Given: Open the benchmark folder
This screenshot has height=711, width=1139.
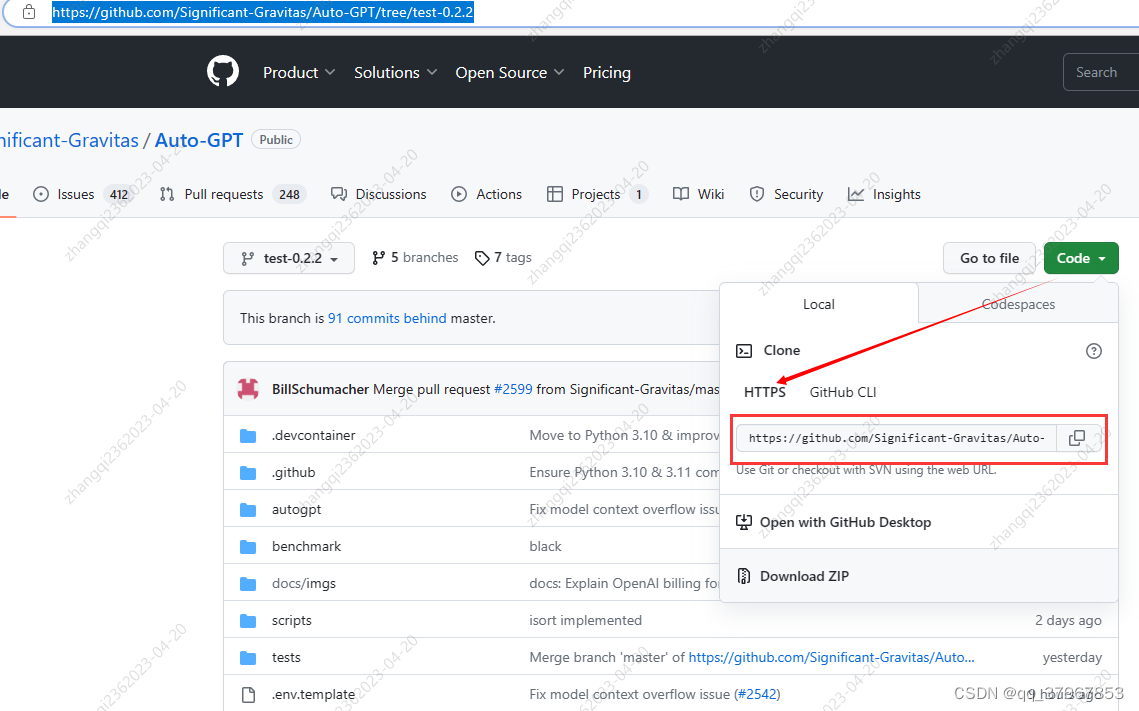Looking at the screenshot, I should click(x=307, y=546).
